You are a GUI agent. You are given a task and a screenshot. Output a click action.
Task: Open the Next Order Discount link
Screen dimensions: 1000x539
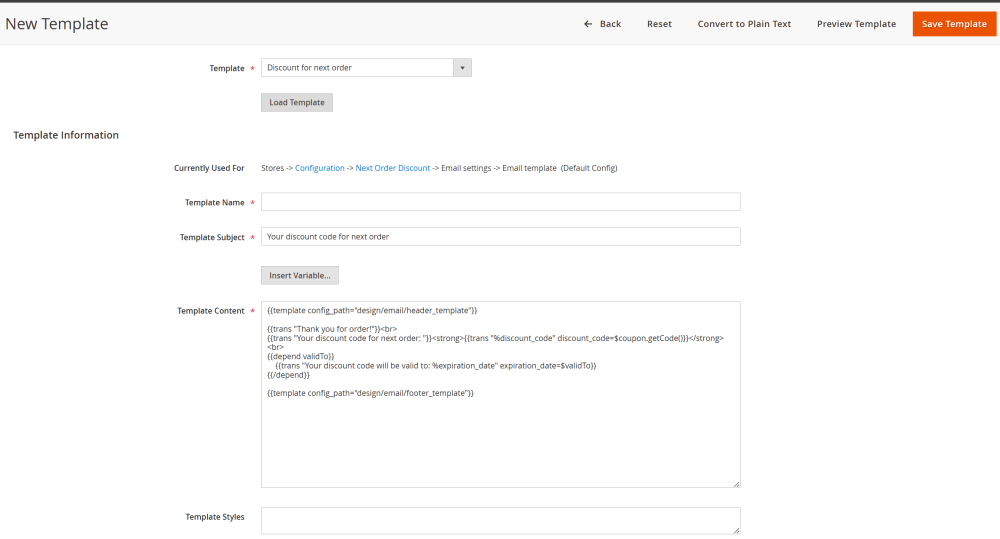coord(393,168)
